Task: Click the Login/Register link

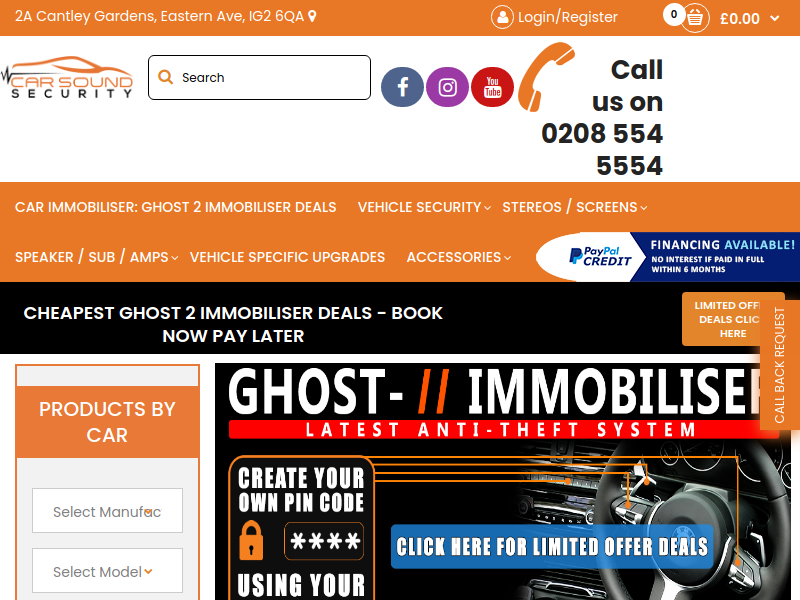Action: [x=567, y=17]
